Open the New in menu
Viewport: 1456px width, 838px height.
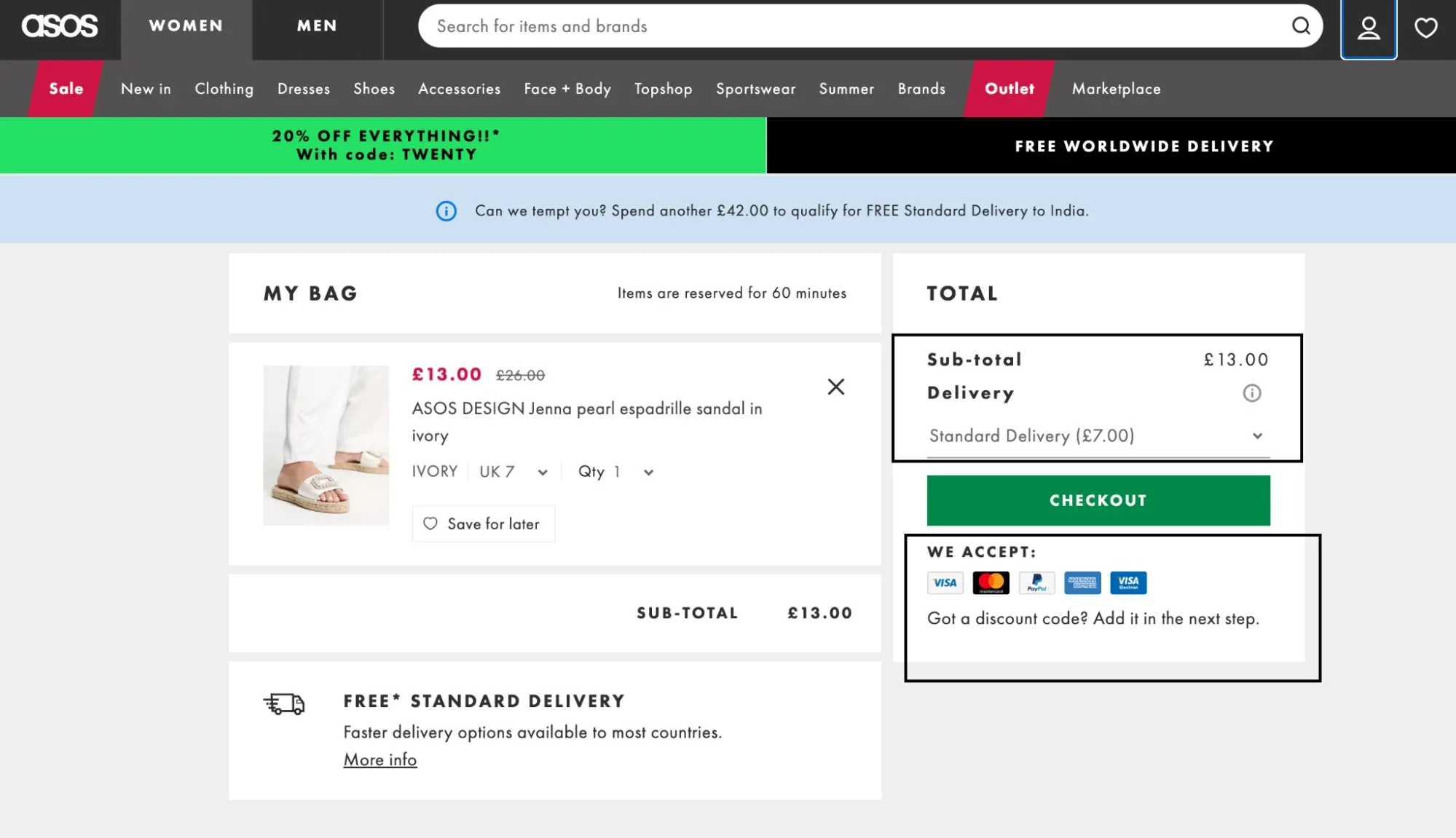point(146,89)
